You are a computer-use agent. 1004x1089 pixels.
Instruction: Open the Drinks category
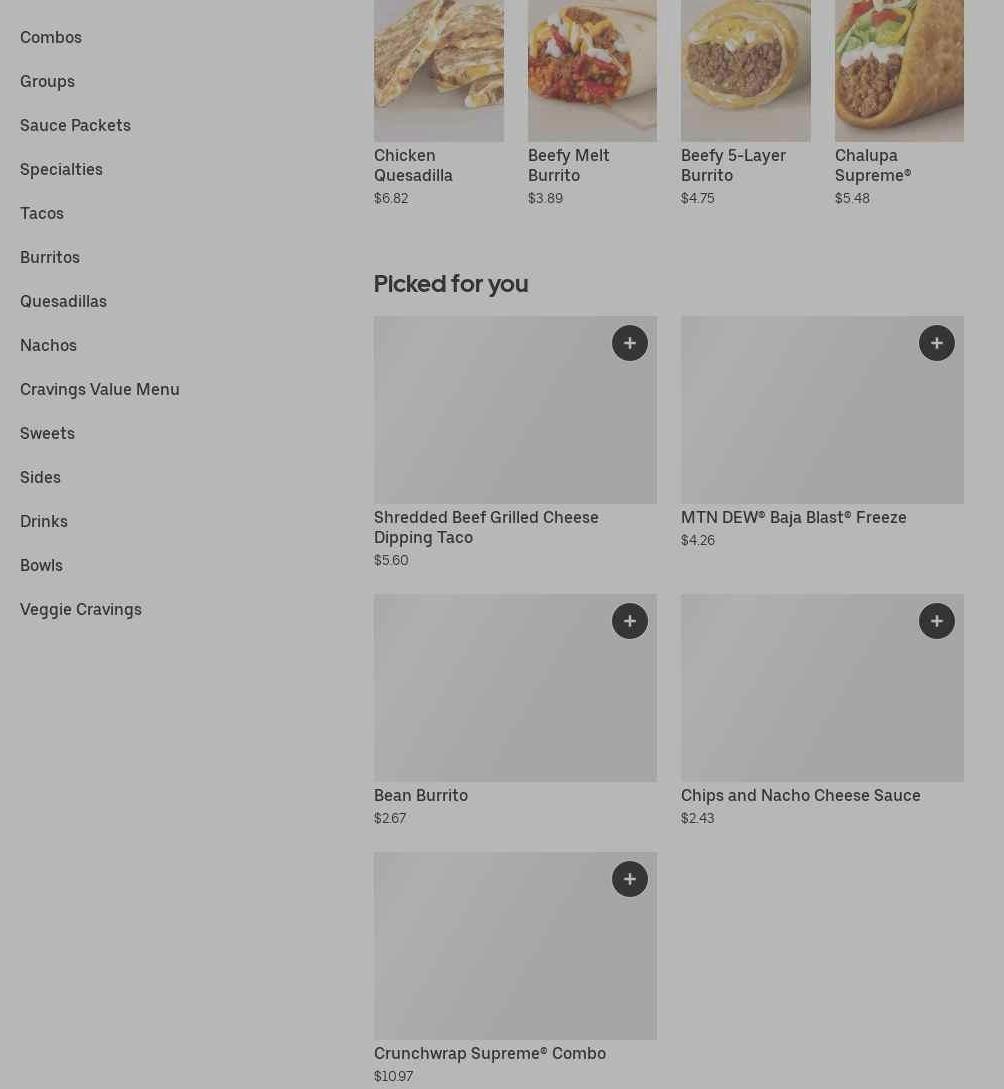44,521
